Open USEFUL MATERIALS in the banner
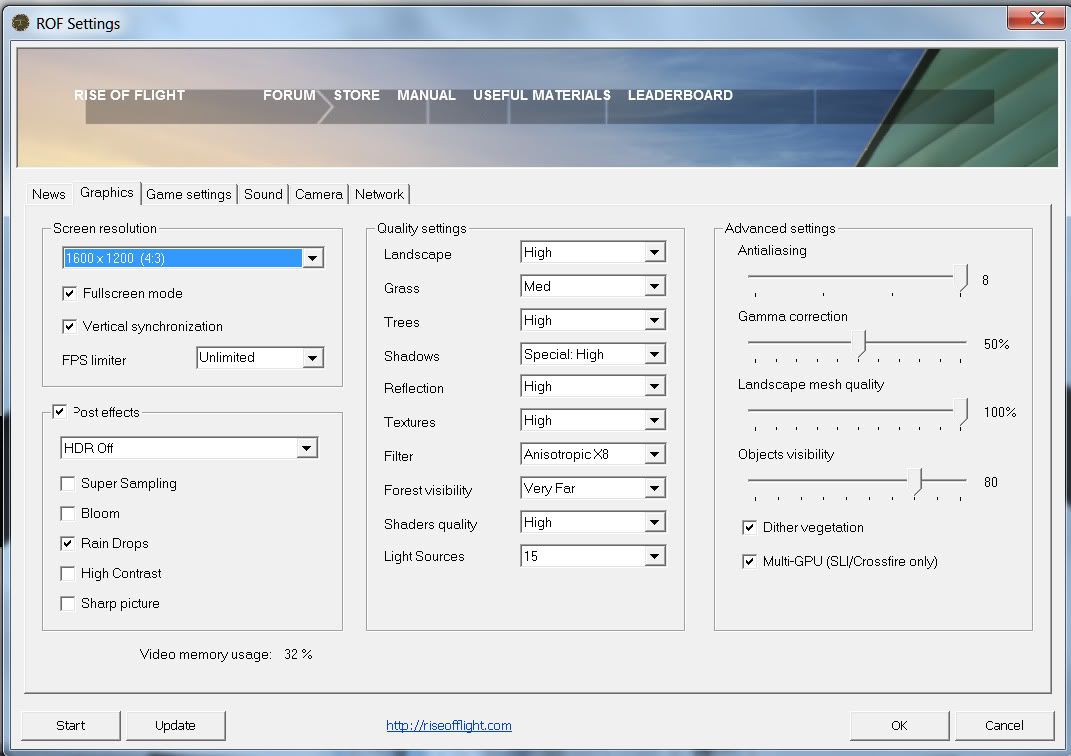This screenshot has width=1071, height=756. tap(542, 95)
